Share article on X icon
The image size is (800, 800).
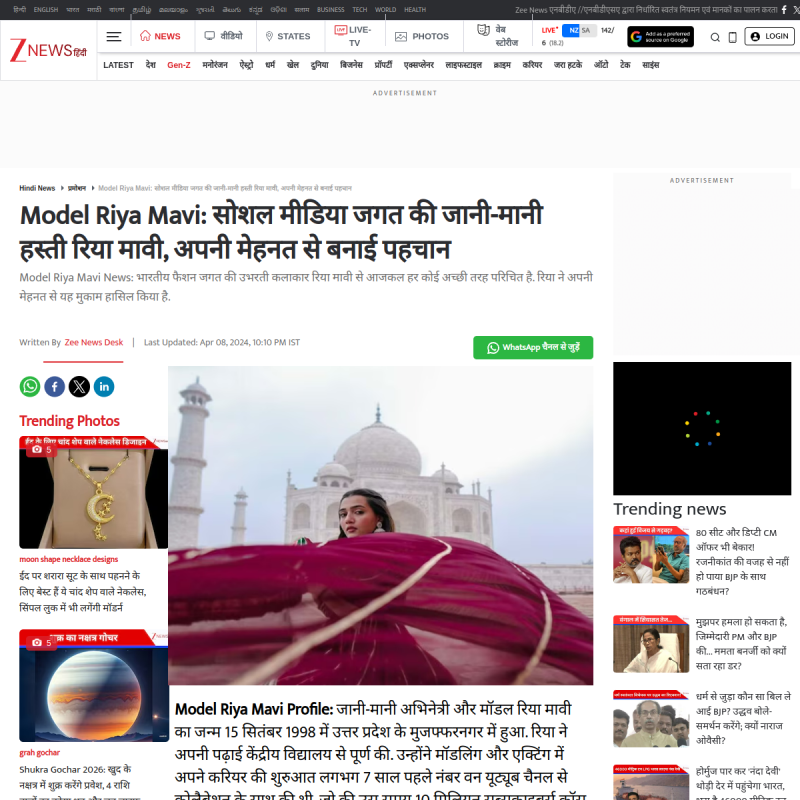click(x=79, y=386)
